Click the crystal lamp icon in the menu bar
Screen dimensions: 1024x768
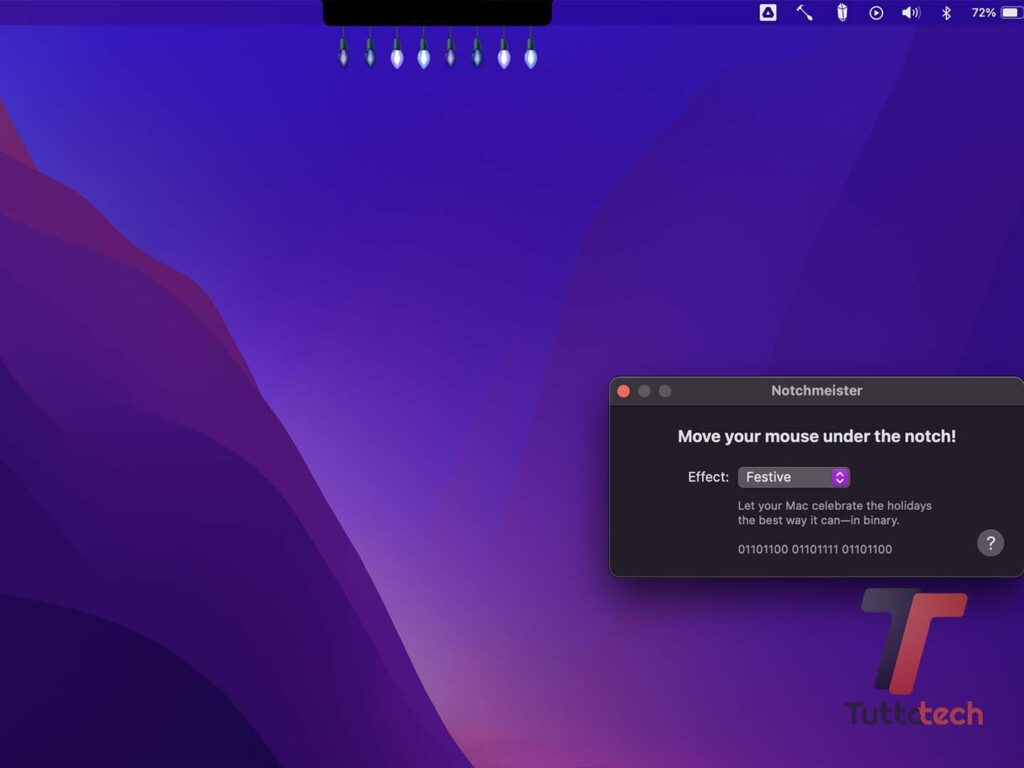click(841, 13)
